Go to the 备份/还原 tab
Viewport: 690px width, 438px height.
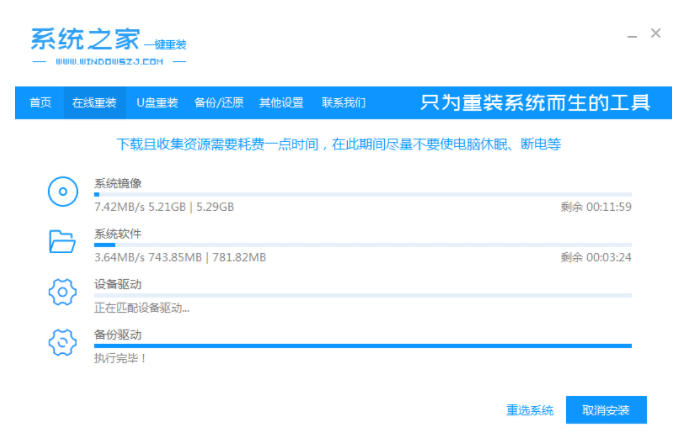219,103
